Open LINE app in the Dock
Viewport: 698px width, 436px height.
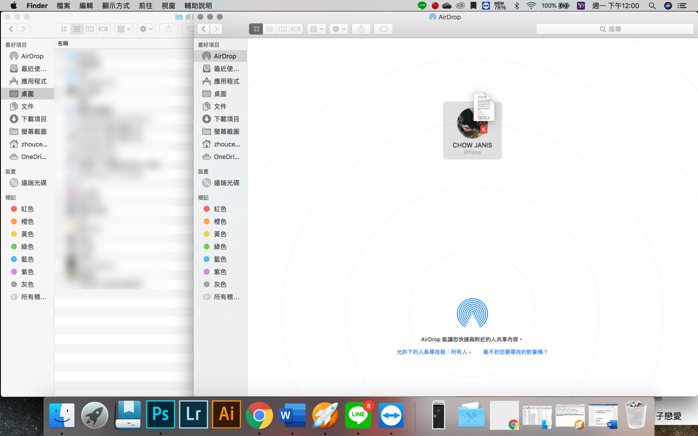pyautogui.click(x=358, y=414)
